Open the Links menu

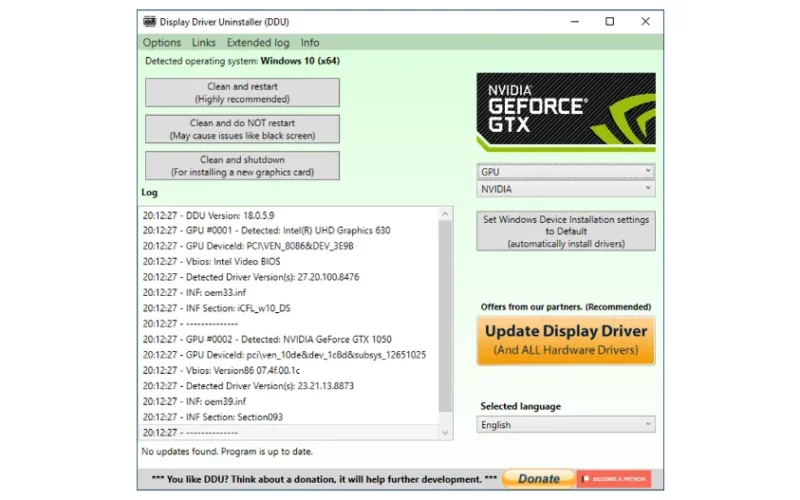point(204,43)
